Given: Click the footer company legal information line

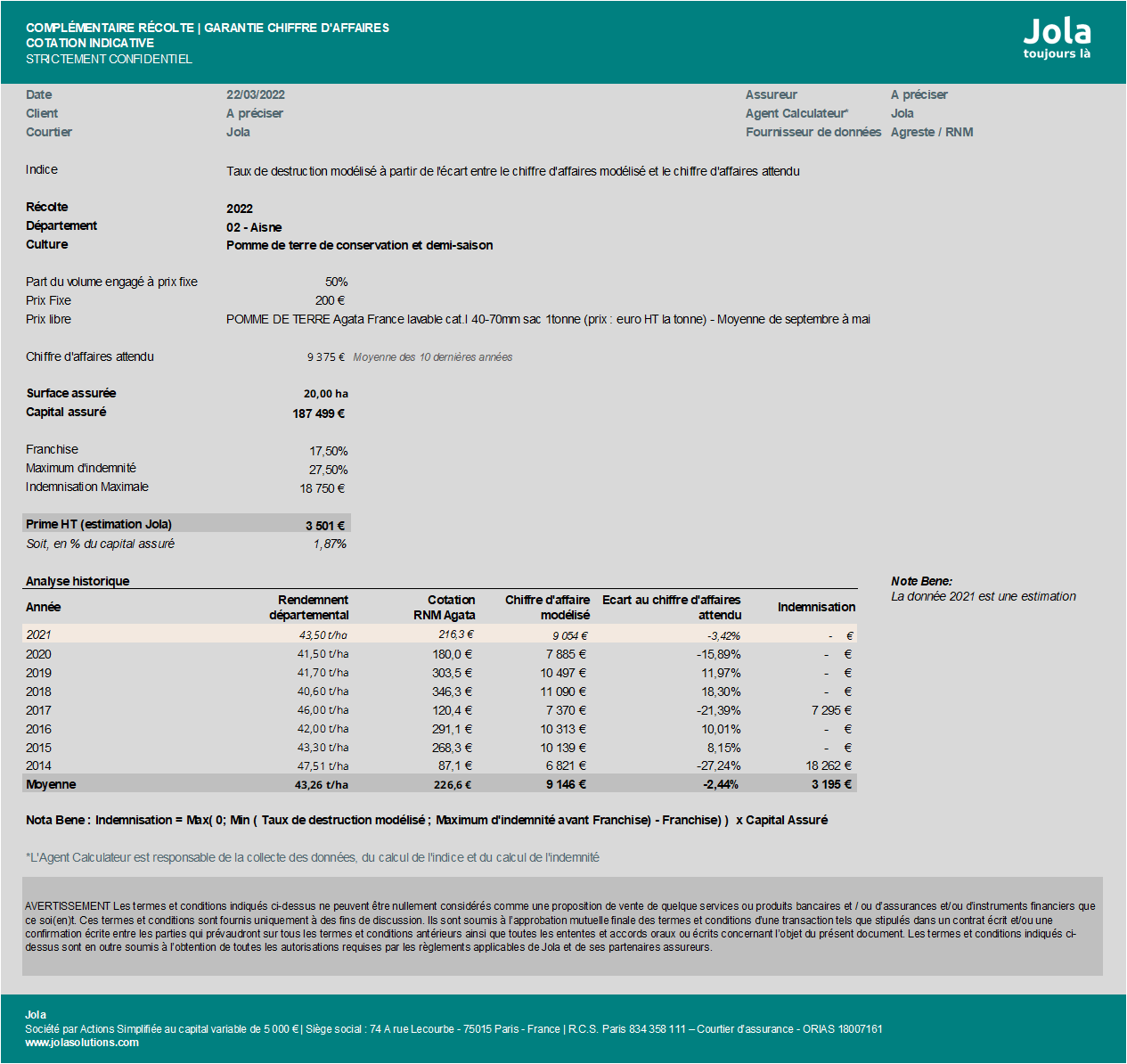Looking at the screenshot, I should coord(453,1028).
